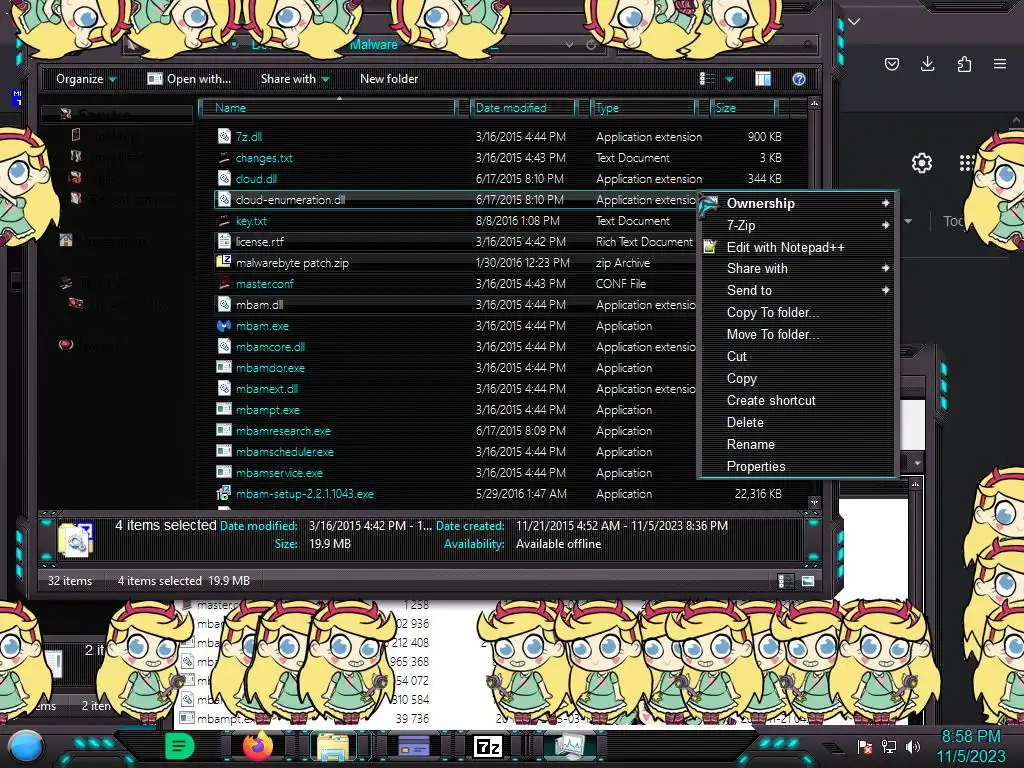Select Copy from context menu
This screenshot has height=768, width=1024.
coord(795,379)
